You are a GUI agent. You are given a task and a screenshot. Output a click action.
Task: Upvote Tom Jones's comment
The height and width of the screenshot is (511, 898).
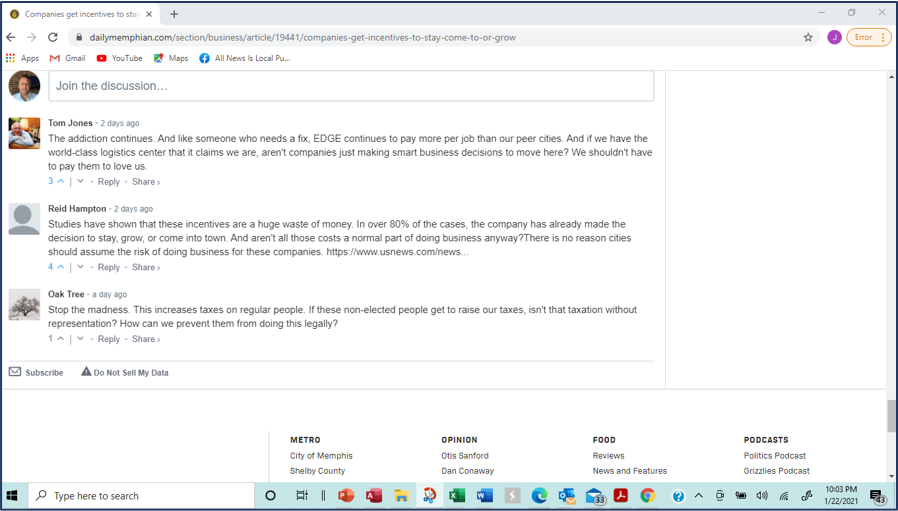click(61, 181)
